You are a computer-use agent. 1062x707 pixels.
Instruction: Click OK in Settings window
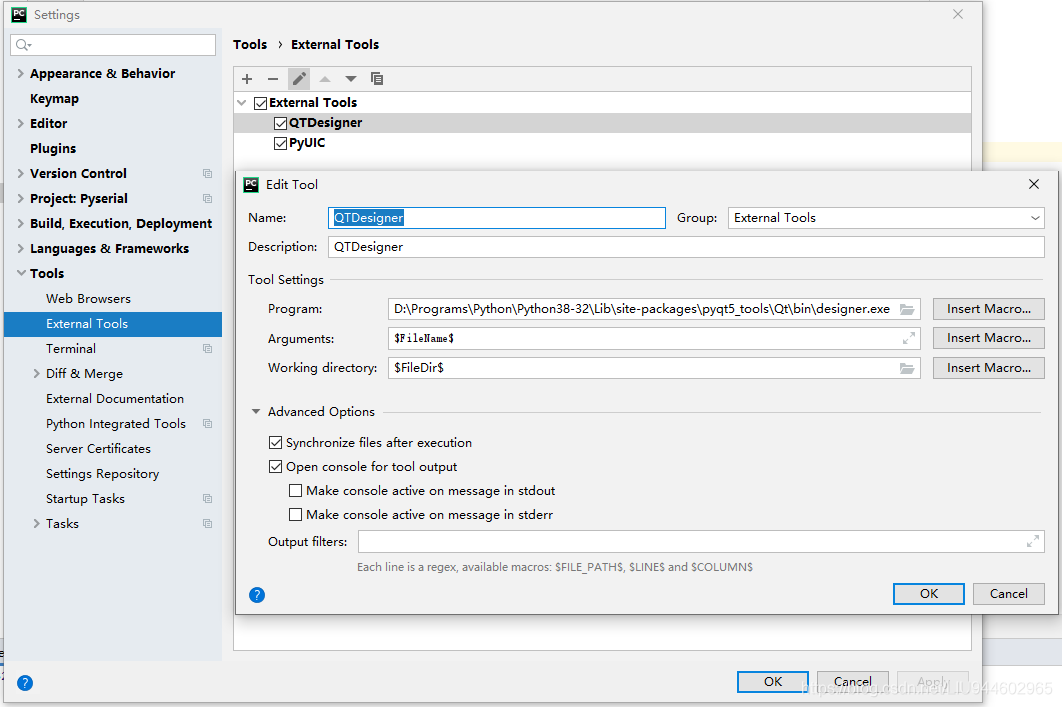(x=773, y=682)
